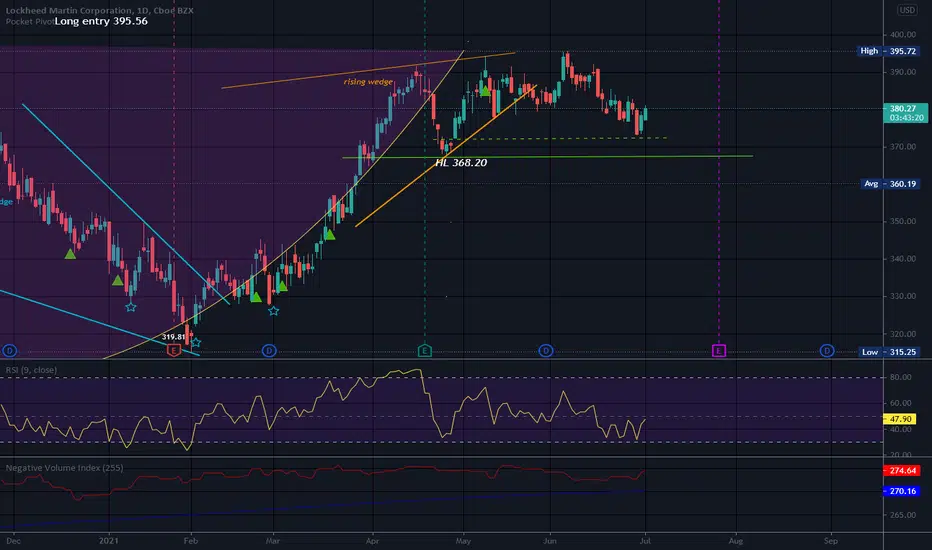Click the 400.00 price axis label

pyautogui.click(x=903, y=34)
